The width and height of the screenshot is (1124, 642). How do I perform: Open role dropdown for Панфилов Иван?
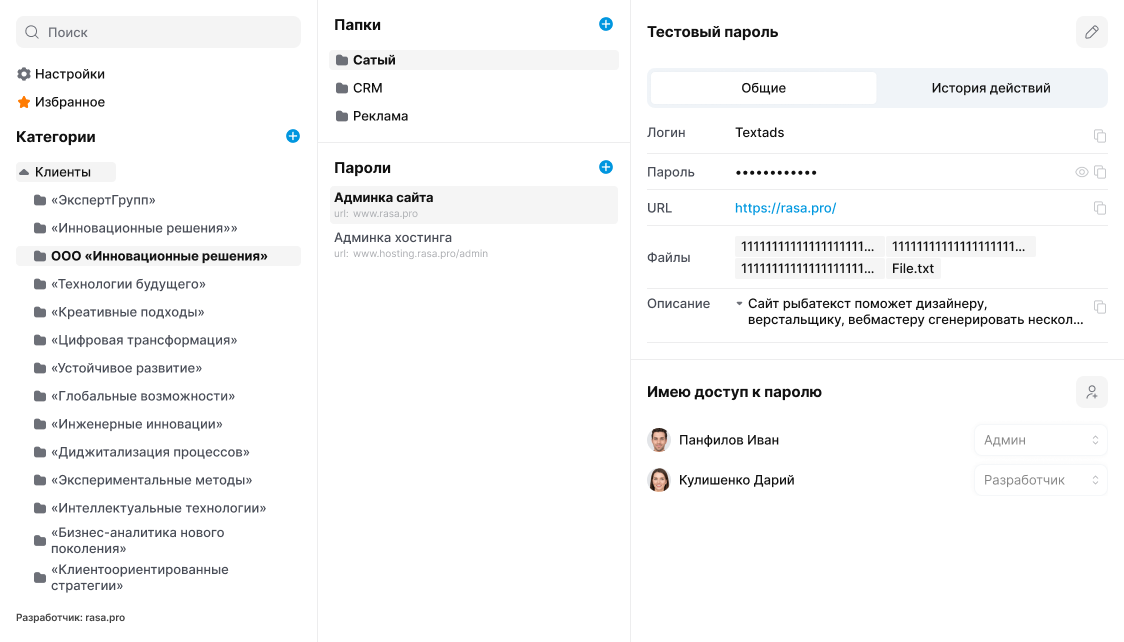click(1040, 440)
